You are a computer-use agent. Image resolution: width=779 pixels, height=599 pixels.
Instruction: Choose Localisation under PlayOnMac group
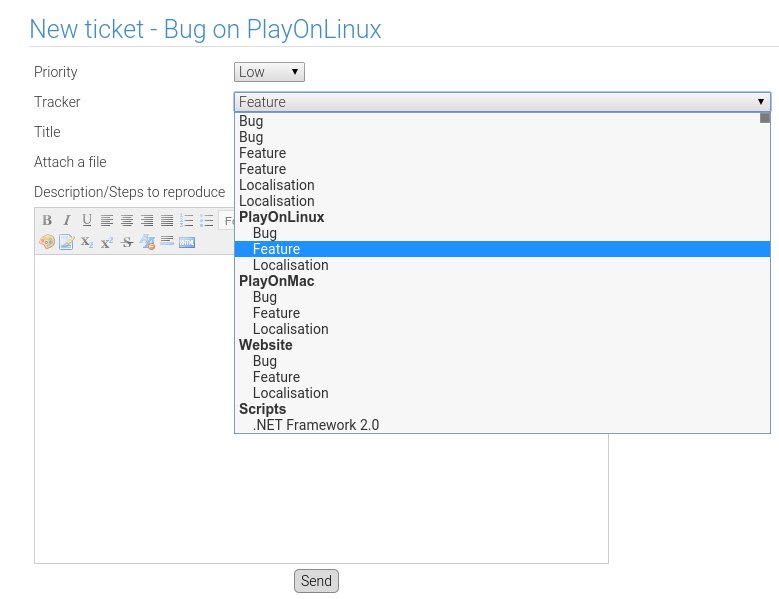[502, 329]
